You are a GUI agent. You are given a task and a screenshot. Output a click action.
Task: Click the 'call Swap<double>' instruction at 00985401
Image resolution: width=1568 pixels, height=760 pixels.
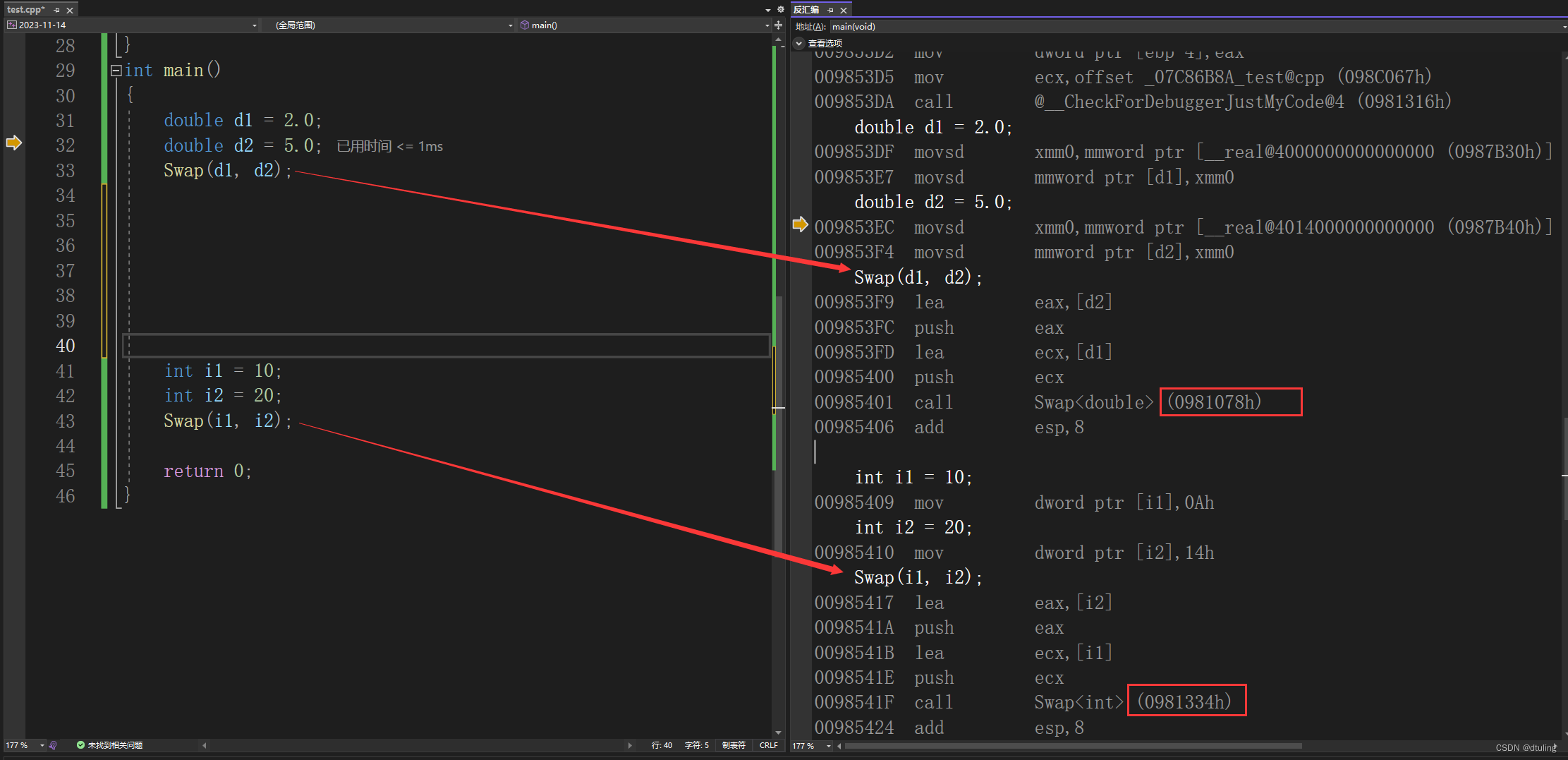point(1038,402)
